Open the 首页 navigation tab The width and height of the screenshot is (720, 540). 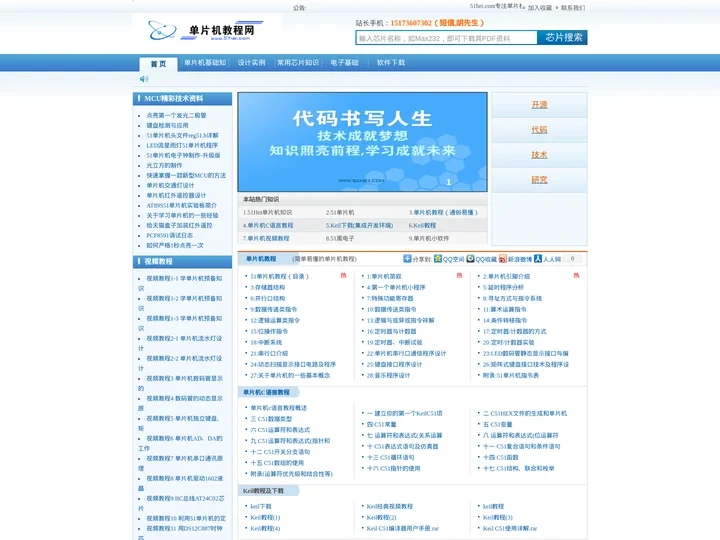coord(158,64)
